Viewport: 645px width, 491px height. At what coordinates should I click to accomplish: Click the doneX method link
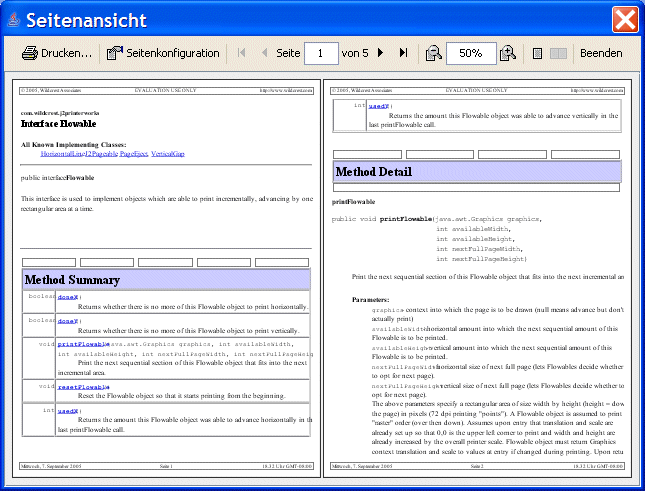click(x=67, y=297)
